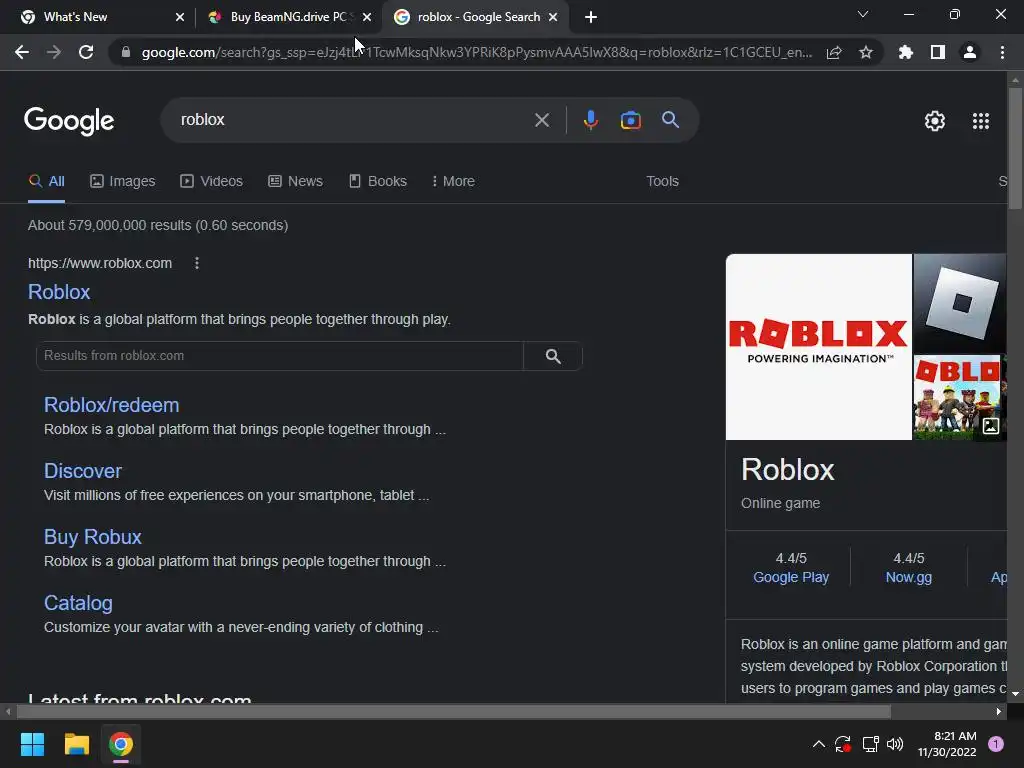This screenshot has width=1024, height=768.
Task: Show hidden system tray icons
Action: point(818,744)
